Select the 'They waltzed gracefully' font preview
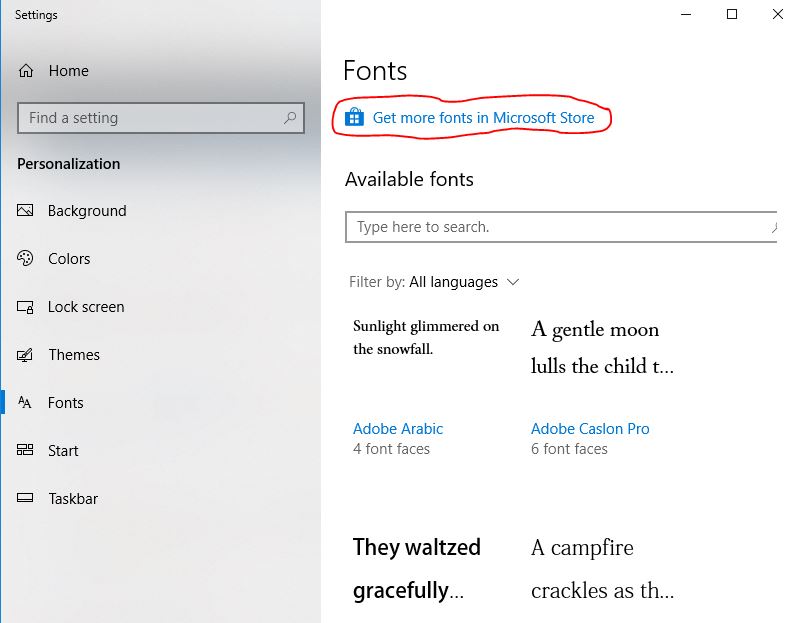Screen dimensions: 793x623 coord(417,568)
